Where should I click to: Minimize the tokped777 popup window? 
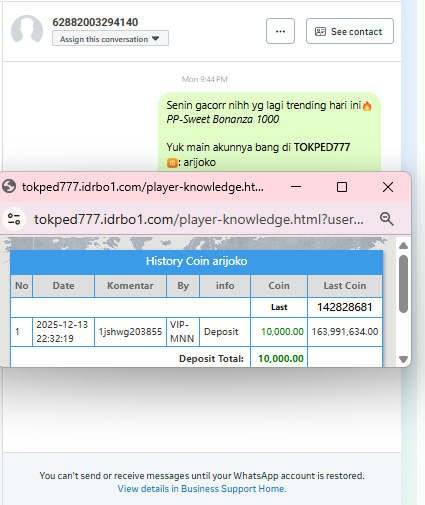(x=296, y=187)
